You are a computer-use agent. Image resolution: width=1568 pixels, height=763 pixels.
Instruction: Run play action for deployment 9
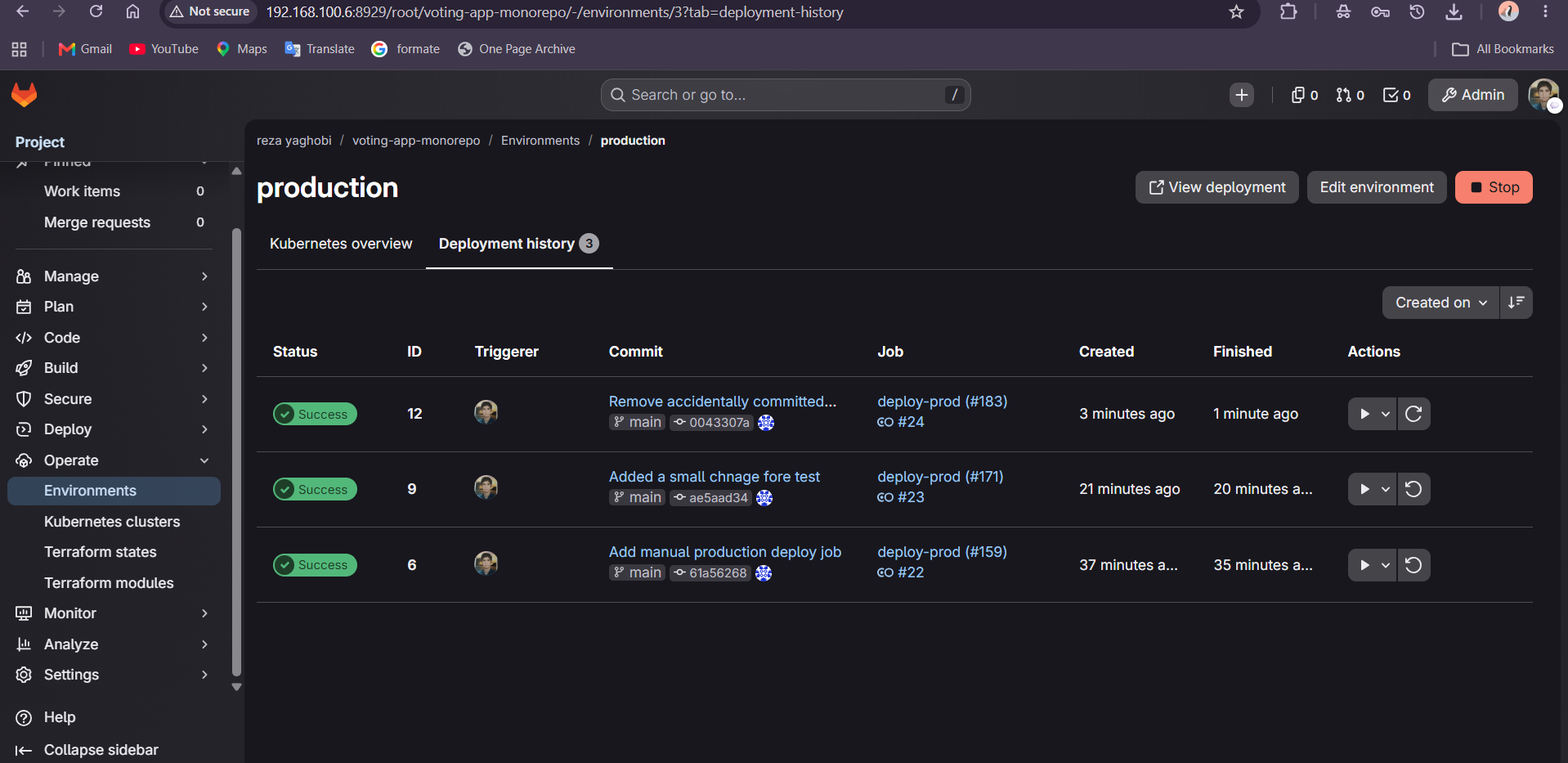click(x=1364, y=489)
